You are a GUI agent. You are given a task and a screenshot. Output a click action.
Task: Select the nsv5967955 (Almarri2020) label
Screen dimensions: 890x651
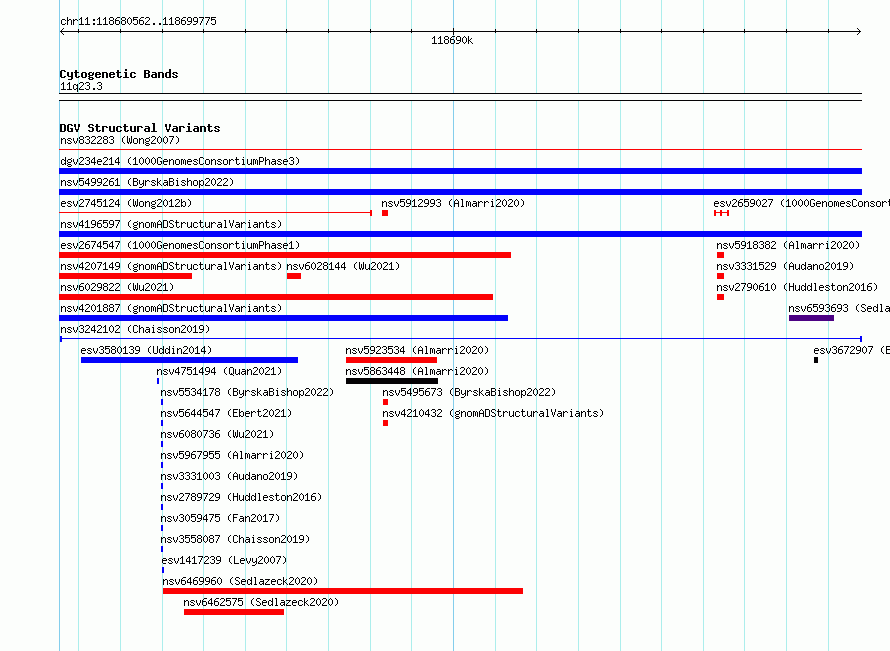pyautogui.click(x=232, y=455)
